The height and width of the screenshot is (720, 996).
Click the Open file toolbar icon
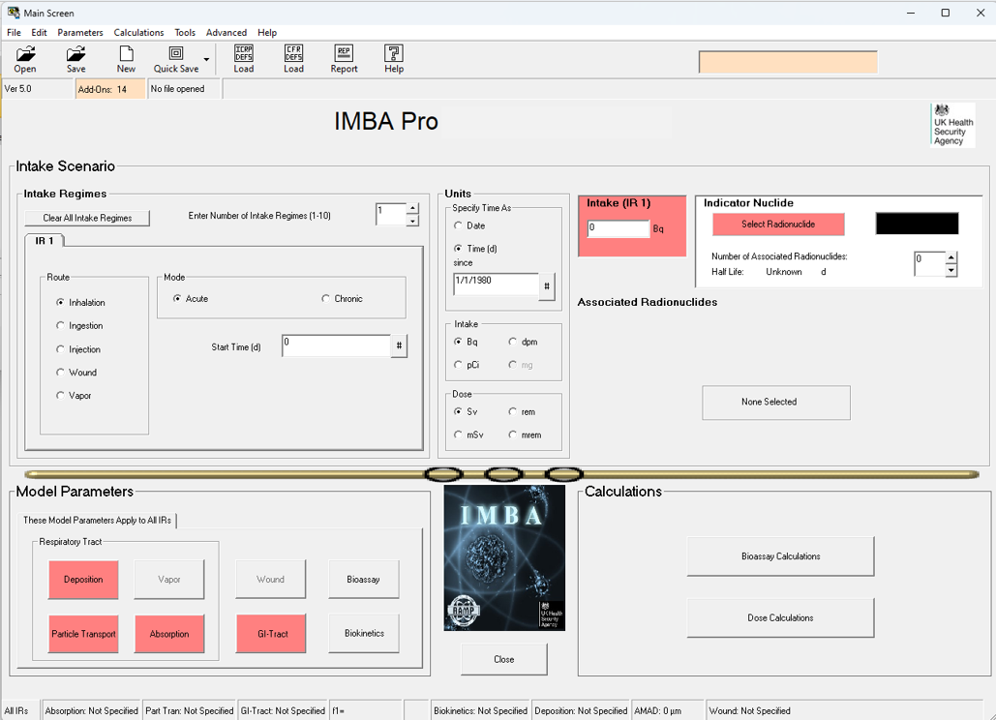point(25,59)
